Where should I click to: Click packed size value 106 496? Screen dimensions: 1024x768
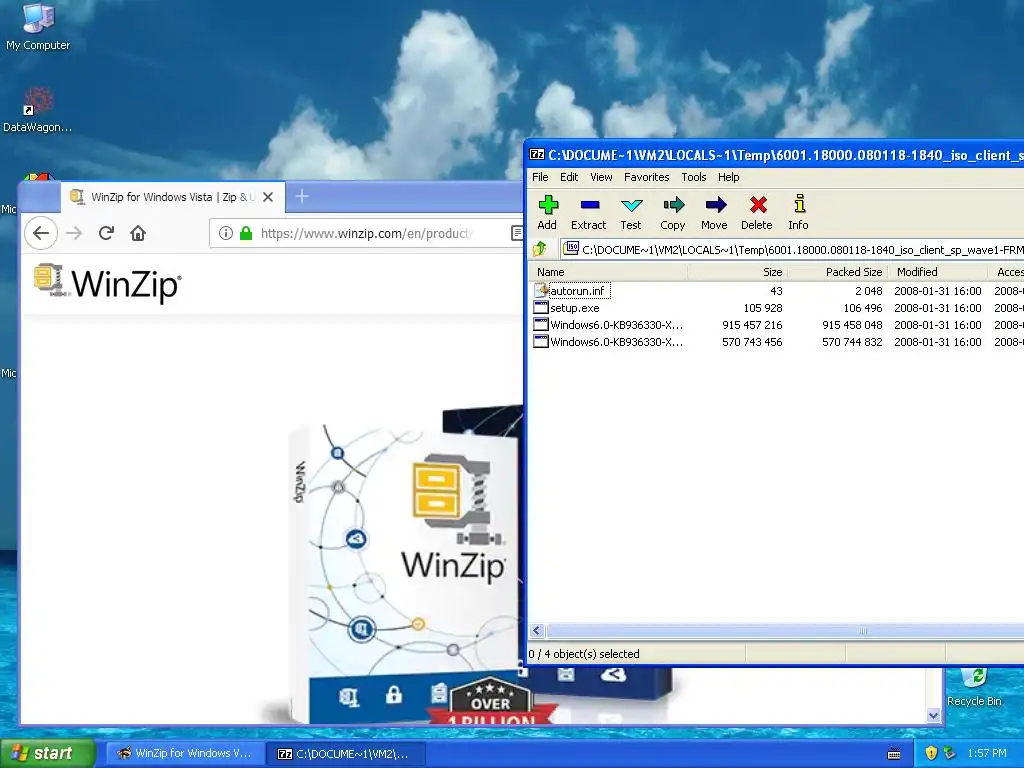[x=863, y=308]
